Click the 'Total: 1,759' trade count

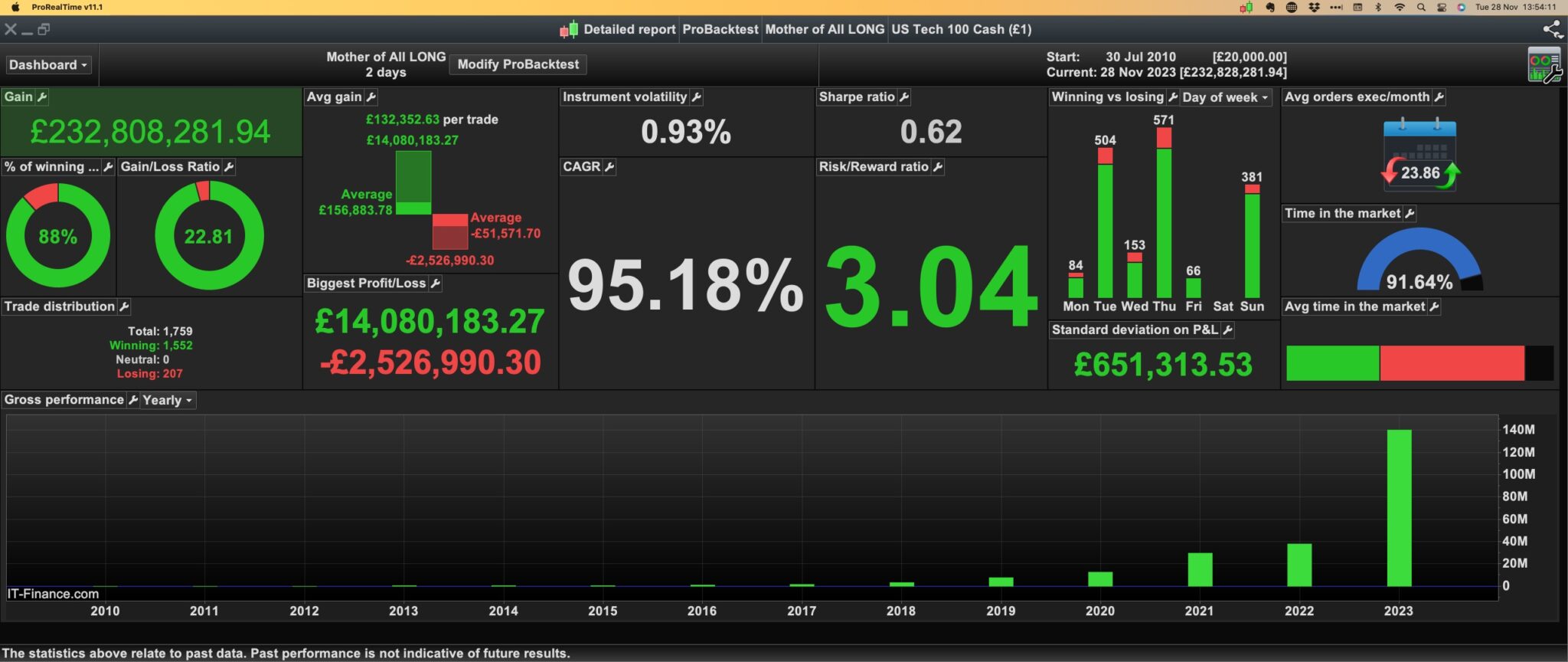tap(160, 332)
